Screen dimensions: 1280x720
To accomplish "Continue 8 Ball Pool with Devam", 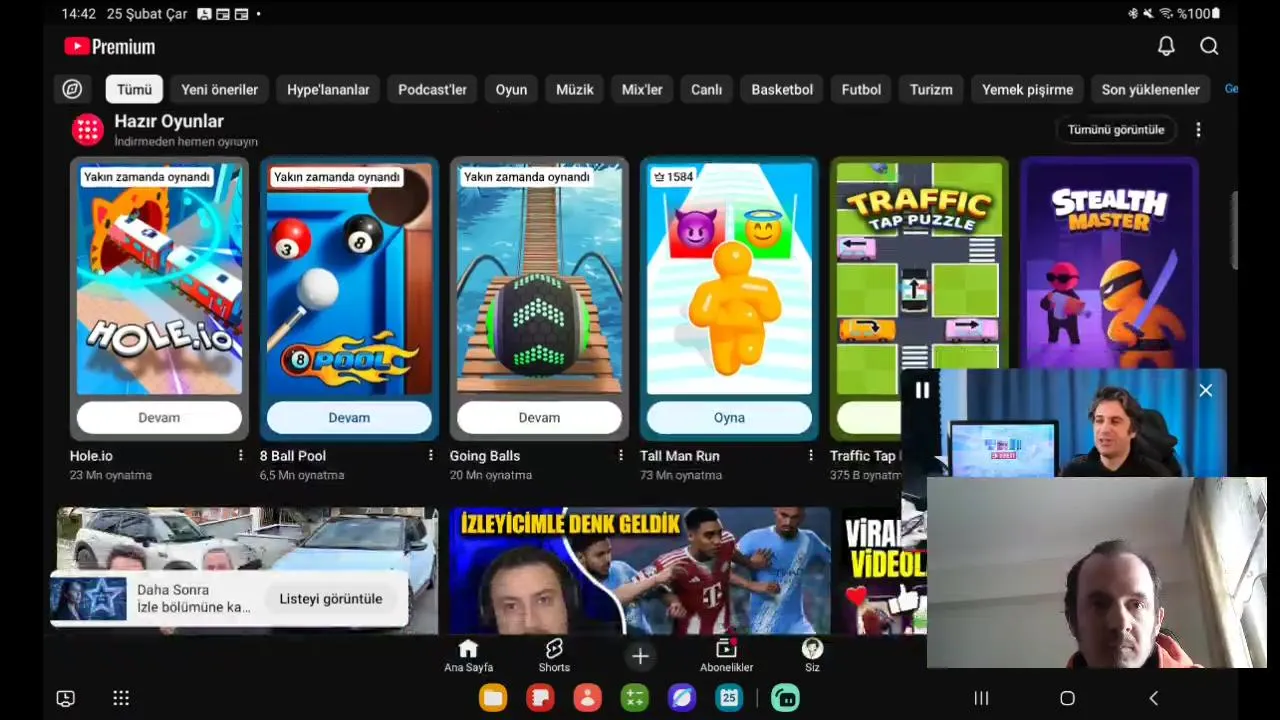I will click(349, 417).
